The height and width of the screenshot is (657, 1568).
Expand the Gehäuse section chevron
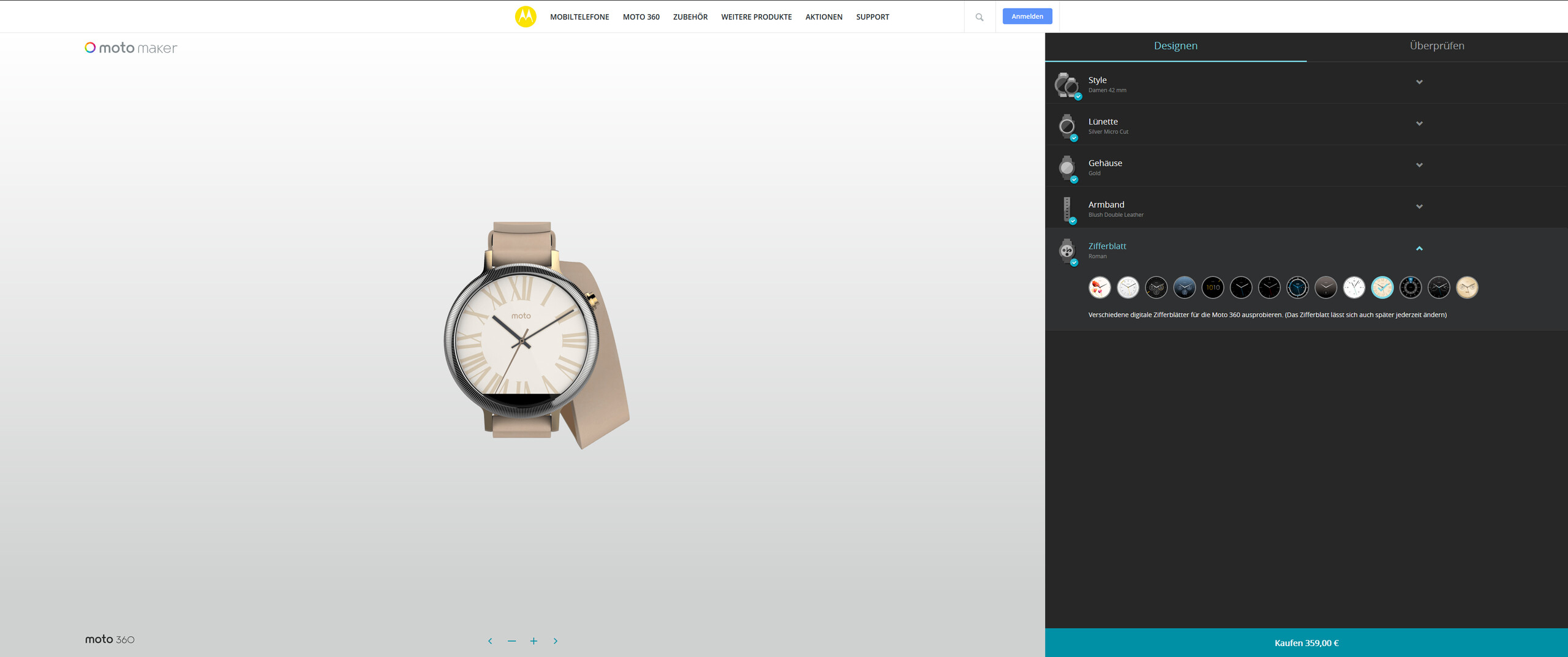point(1419,165)
